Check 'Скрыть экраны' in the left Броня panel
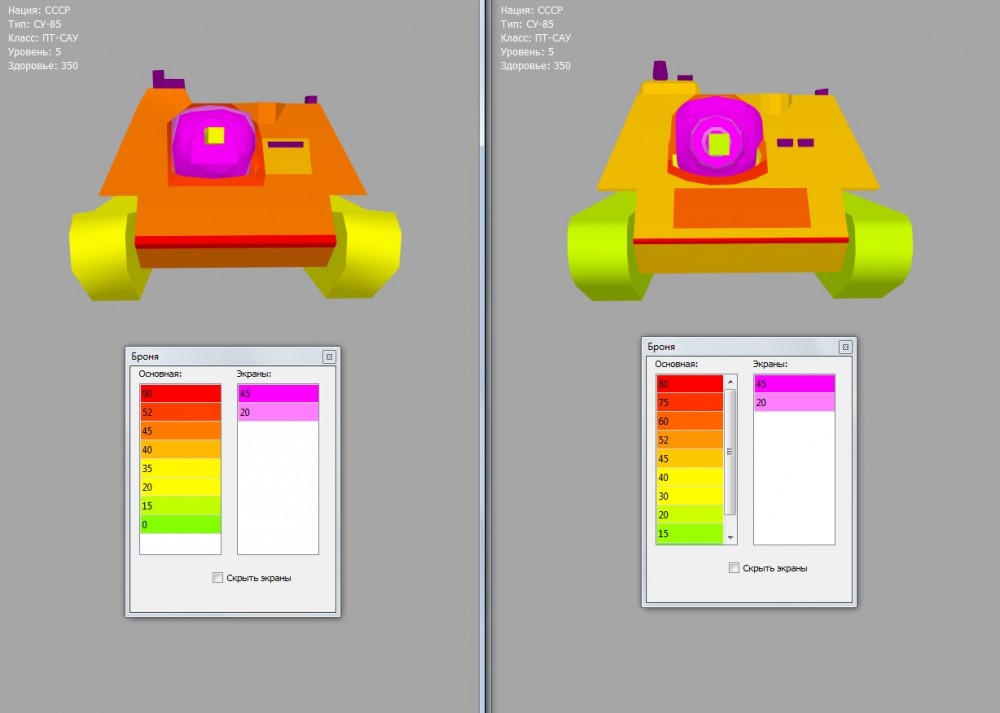This screenshot has height=713, width=1000. point(218,578)
